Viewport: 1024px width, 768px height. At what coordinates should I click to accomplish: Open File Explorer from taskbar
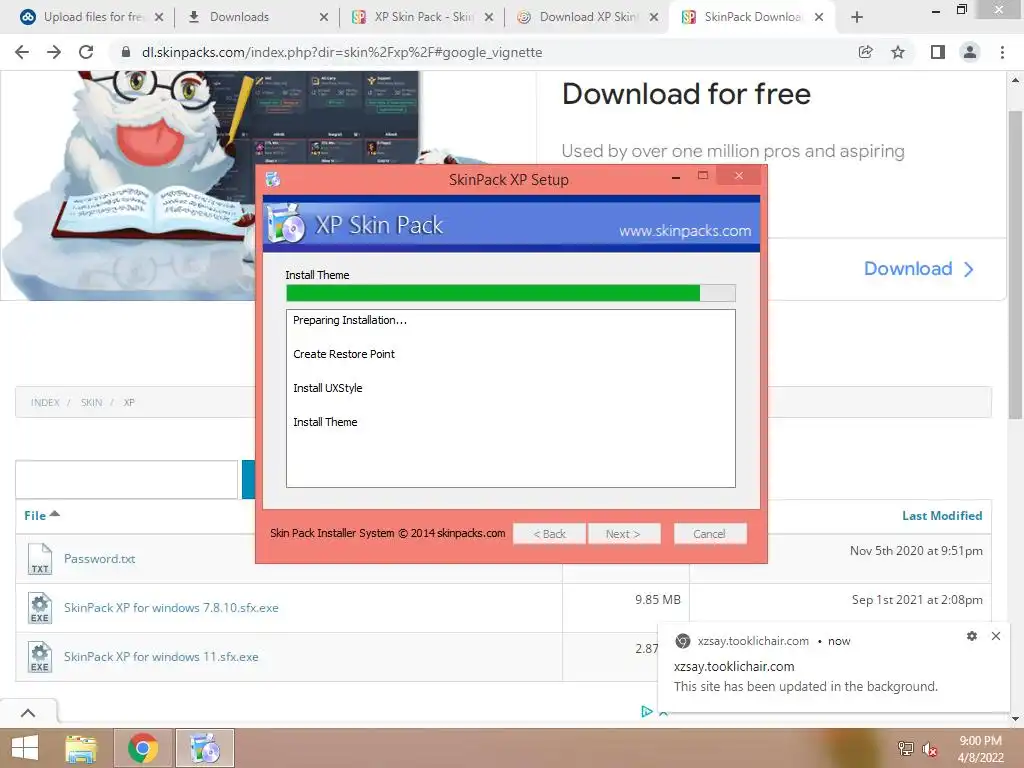point(81,748)
